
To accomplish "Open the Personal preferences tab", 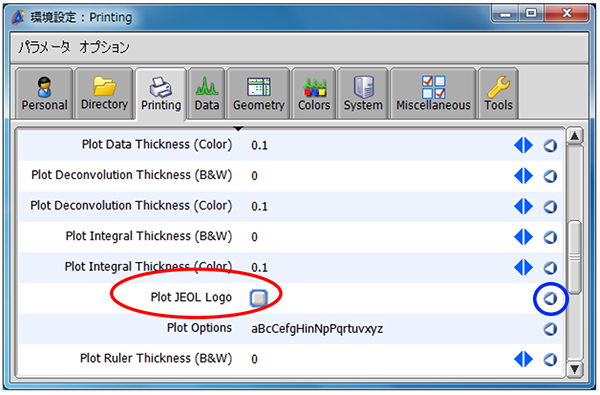I will [44, 94].
